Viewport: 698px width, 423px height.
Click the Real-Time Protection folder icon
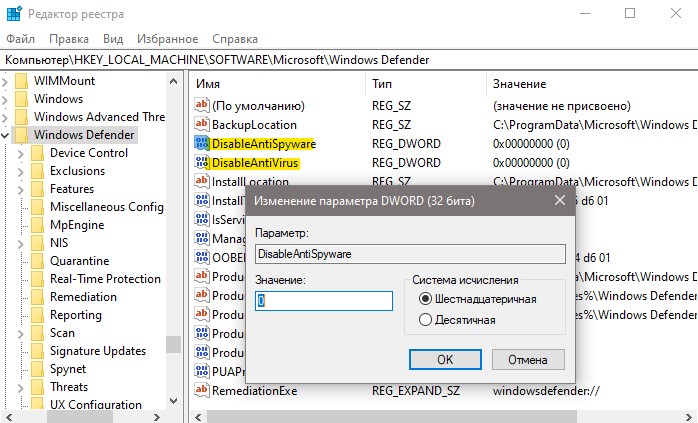(37, 279)
